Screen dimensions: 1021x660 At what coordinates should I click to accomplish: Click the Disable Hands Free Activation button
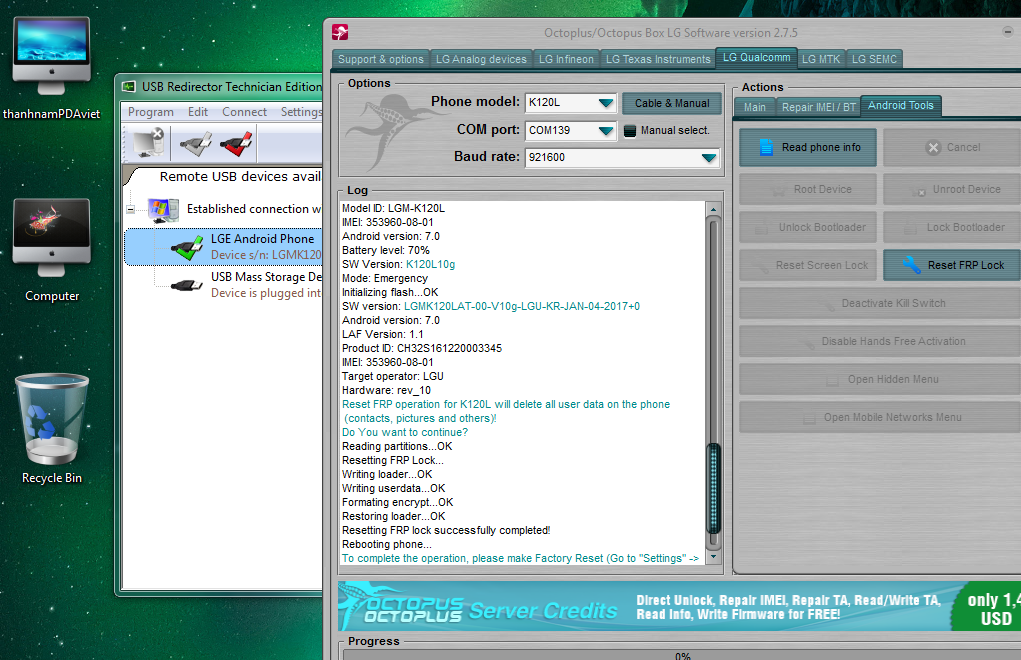[880, 341]
